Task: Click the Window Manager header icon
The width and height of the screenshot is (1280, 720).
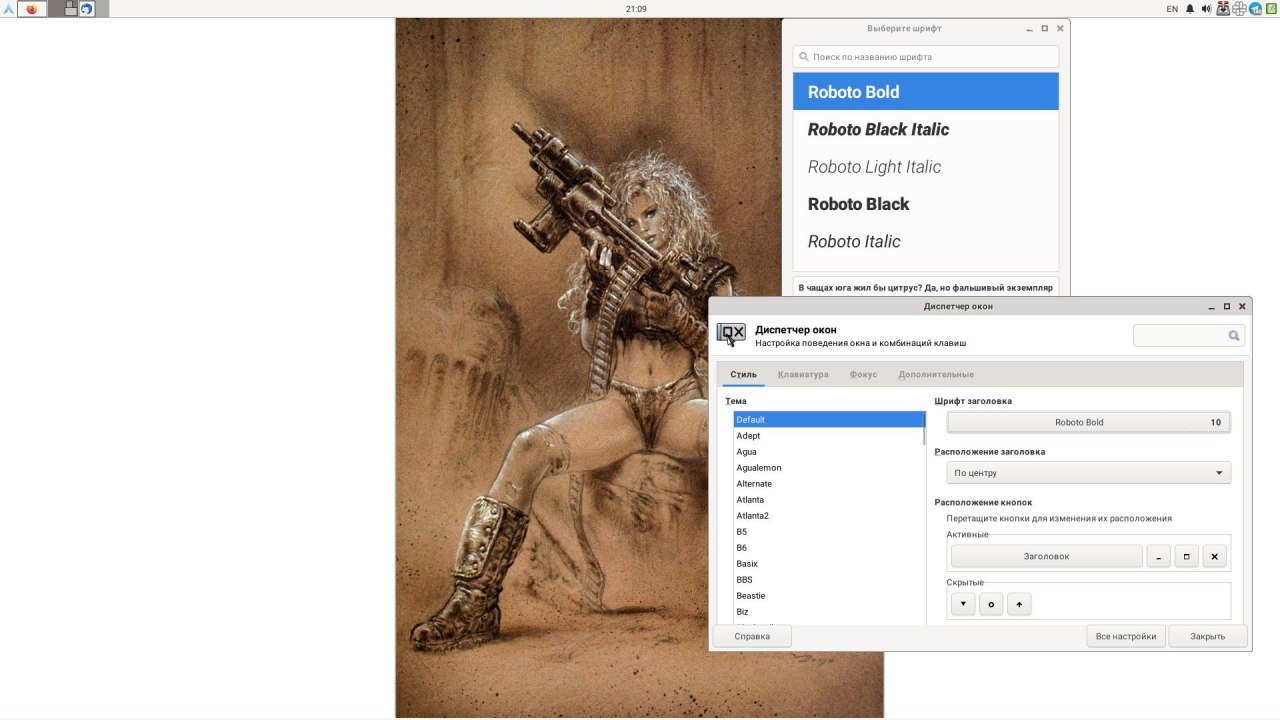Action: pos(731,334)
